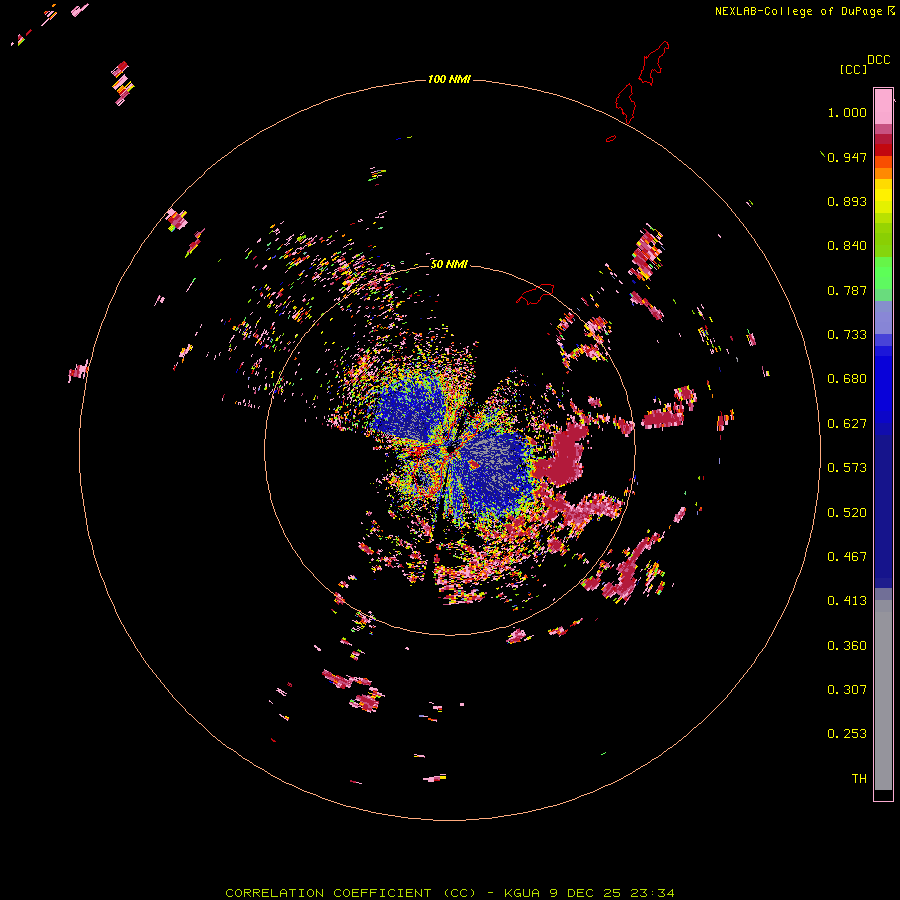Click the [CC] units label
The image size is (900, 900).
[x=853, y=69]
